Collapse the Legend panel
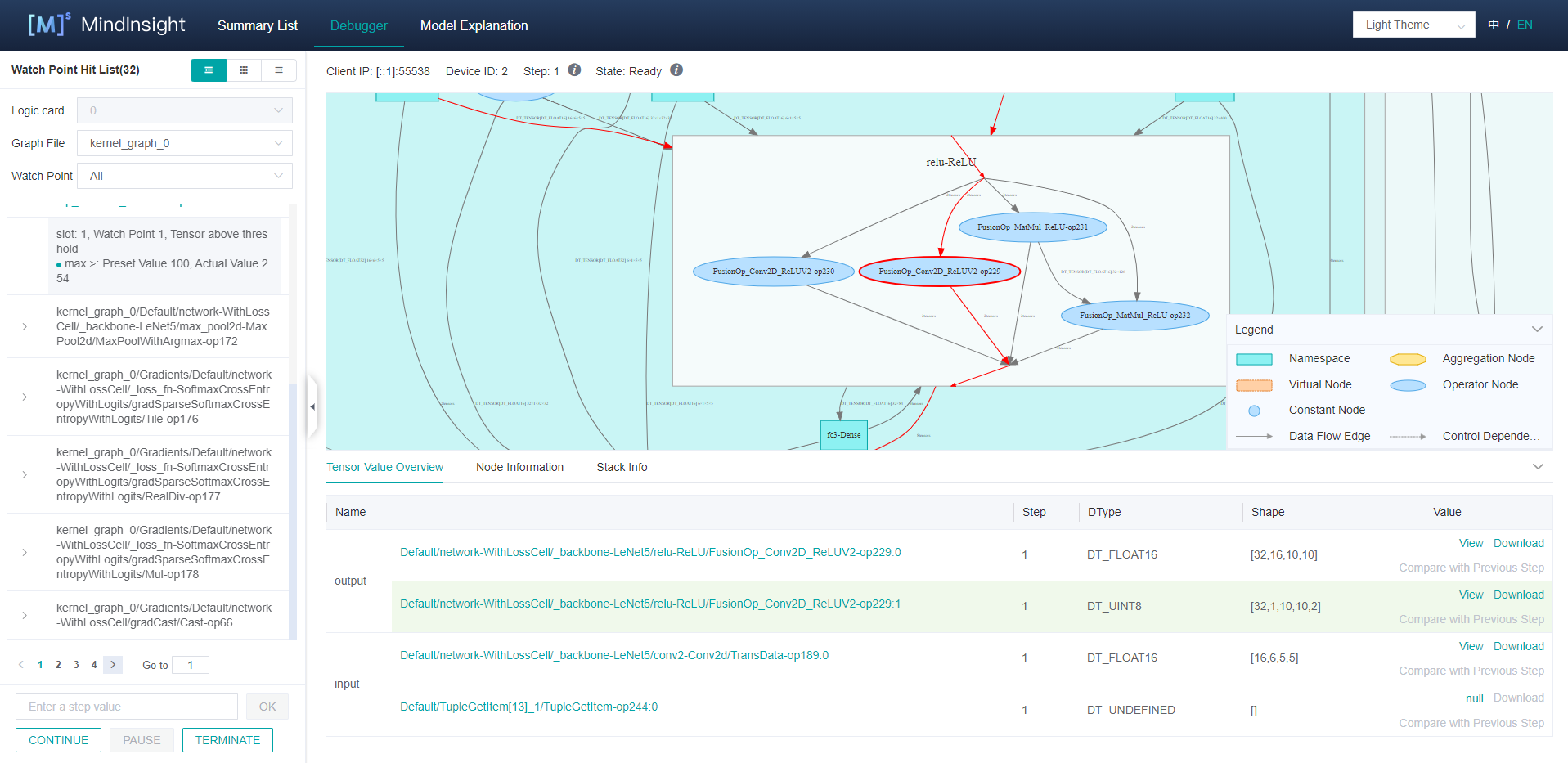Image resolution: width=1568 pixels, height=763 pixels. point(1537,330)
